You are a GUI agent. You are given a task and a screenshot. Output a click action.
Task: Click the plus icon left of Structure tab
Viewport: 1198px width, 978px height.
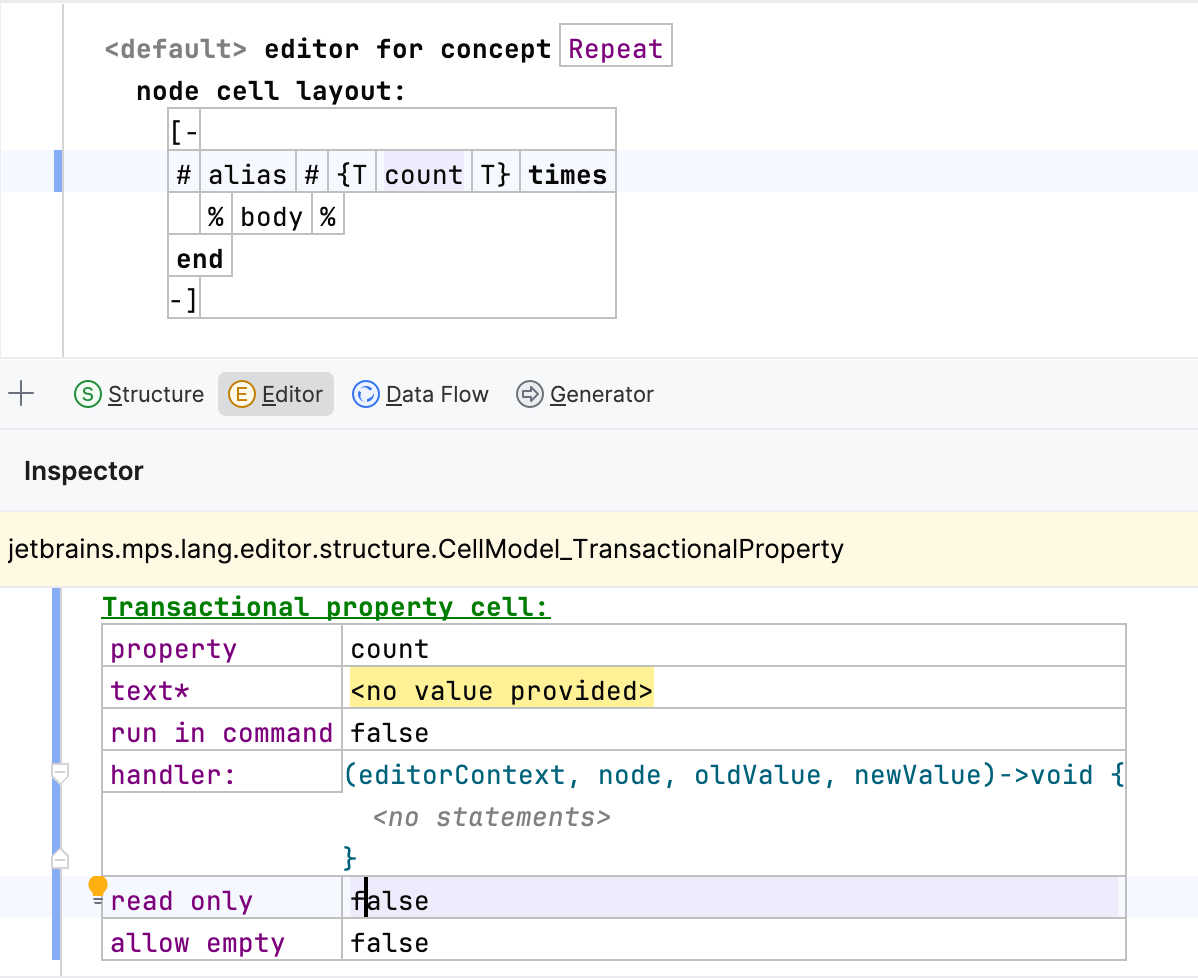click(x=20, y=394)
